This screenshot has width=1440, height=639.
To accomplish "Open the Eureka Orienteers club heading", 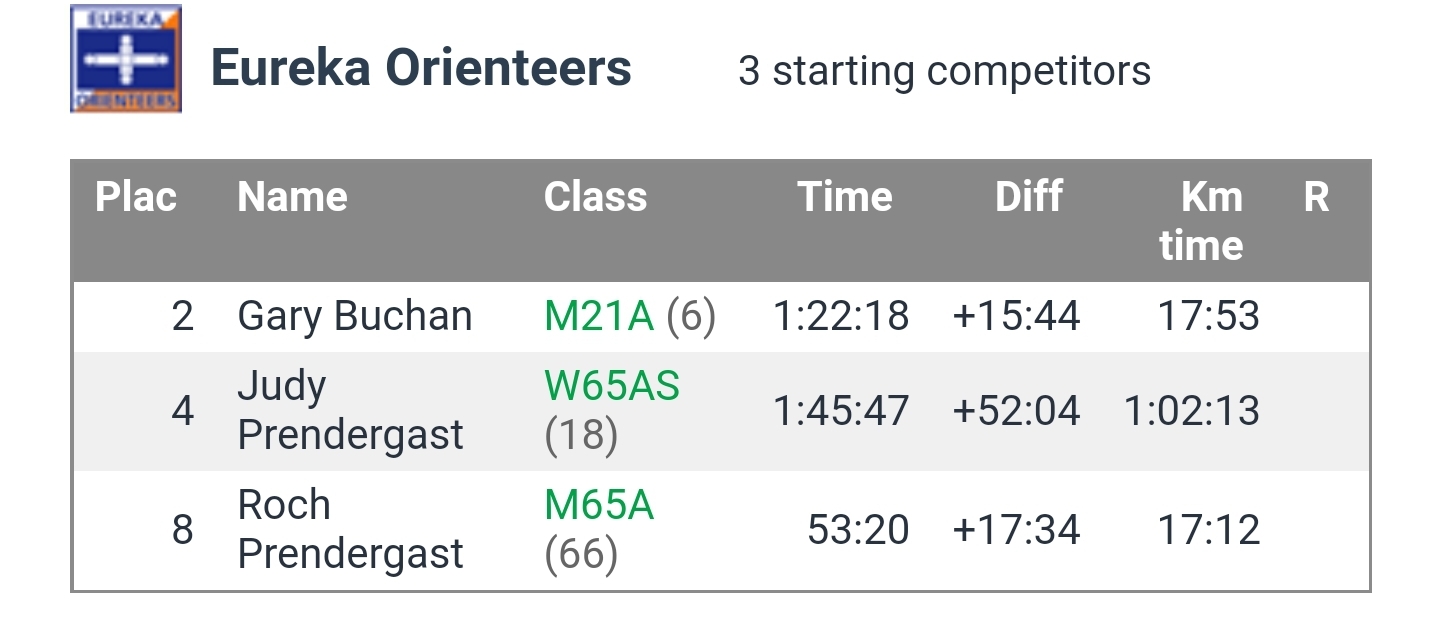I will 421,69.
